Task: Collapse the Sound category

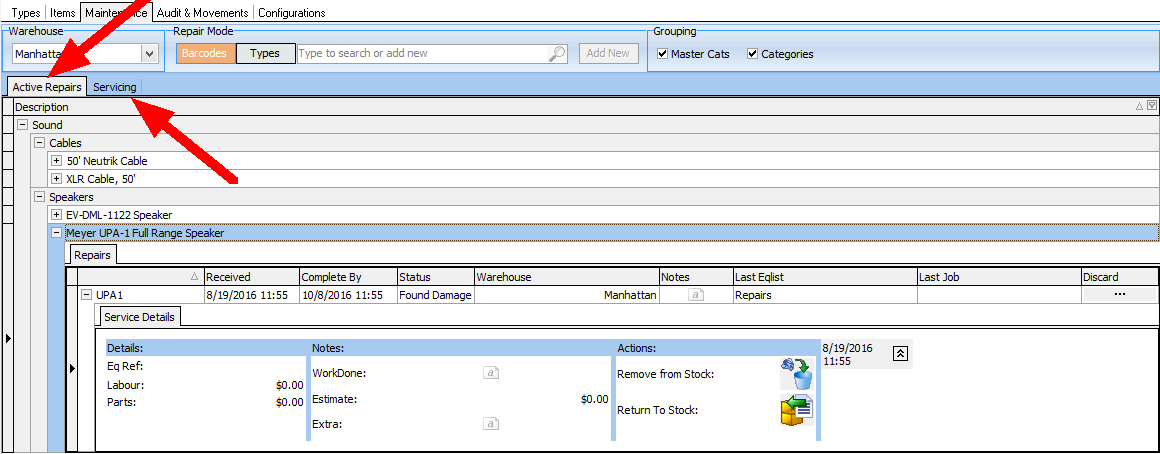Action: coord(22,125)
